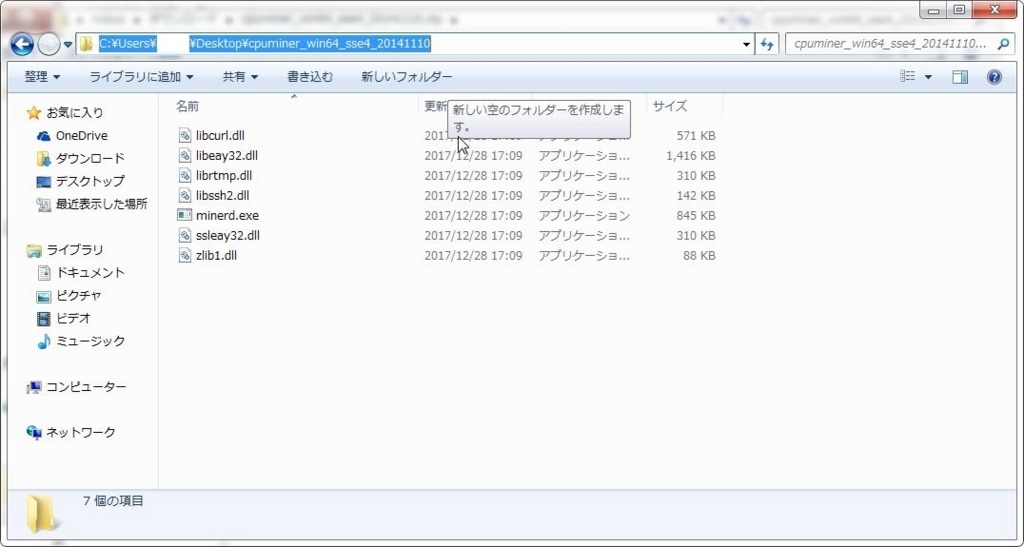Select the file name libeay32.dll
Image resolution: width=1024 pixels, height=547 pixels.
[227, 155]
